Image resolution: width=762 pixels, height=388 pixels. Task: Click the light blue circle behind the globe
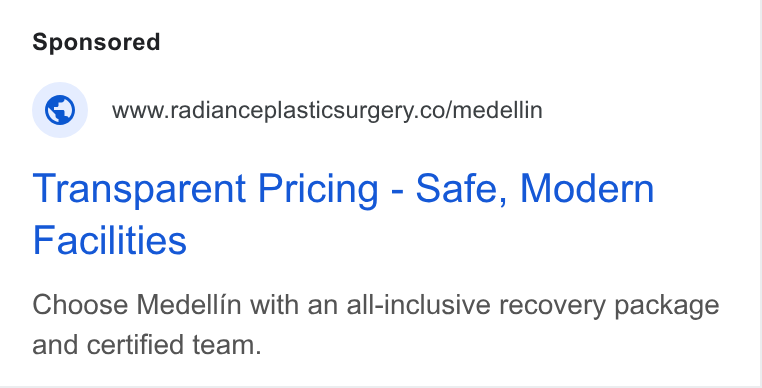click(x=60, y=110)
